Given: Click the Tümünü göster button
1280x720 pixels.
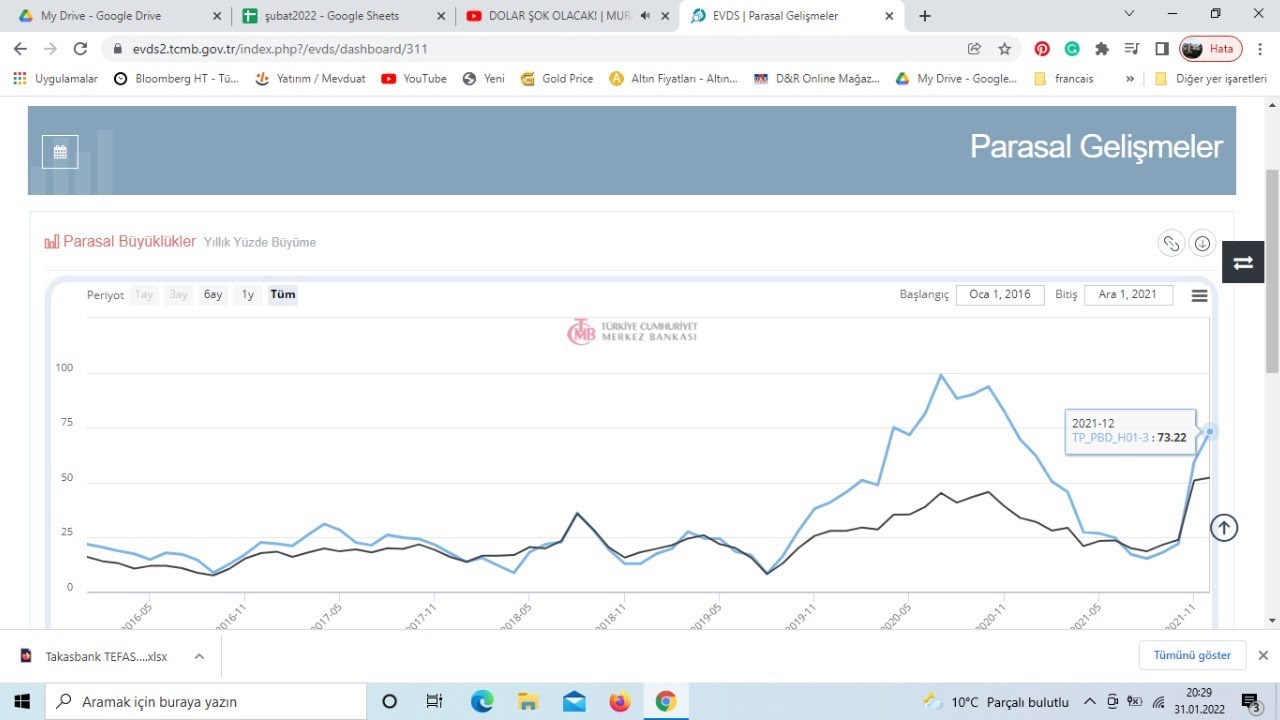Looking at the screenshot, I should [1192, 655].
